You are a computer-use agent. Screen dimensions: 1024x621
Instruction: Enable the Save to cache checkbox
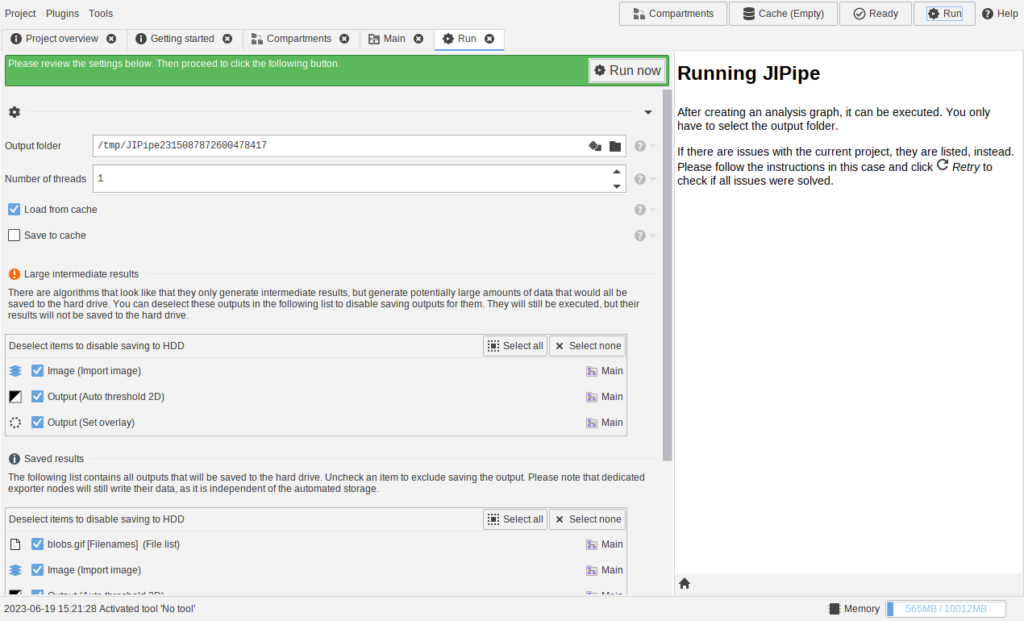point(14,235)
